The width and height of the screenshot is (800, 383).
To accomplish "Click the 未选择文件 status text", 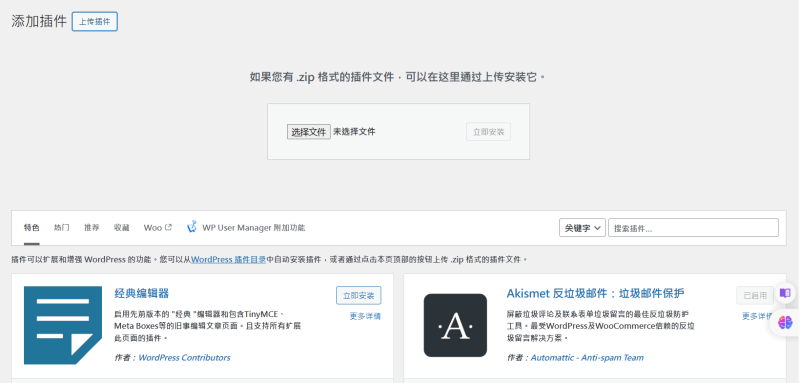I will tap(355, 132).
